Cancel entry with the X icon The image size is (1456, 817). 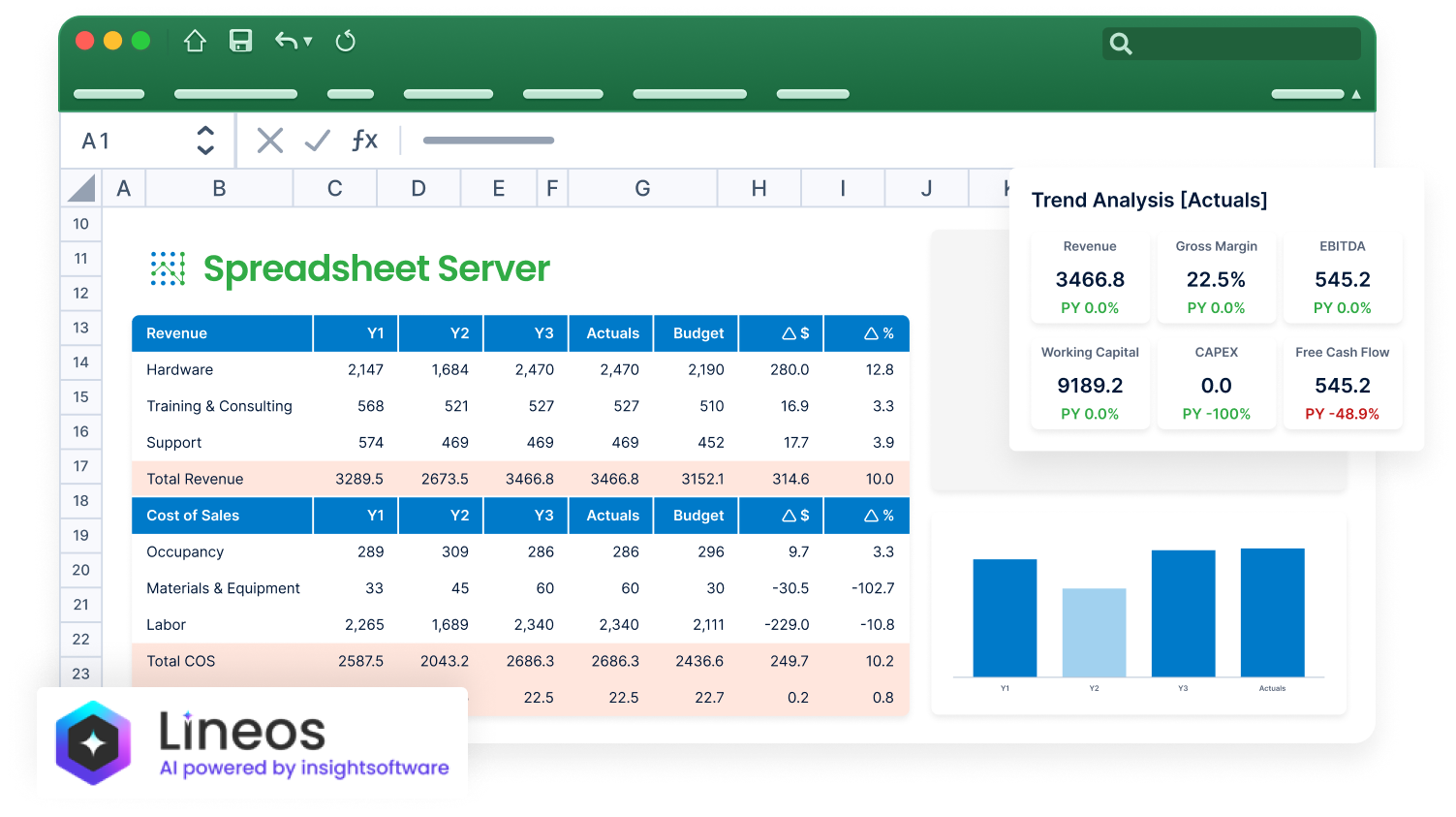tap(269, 140)
